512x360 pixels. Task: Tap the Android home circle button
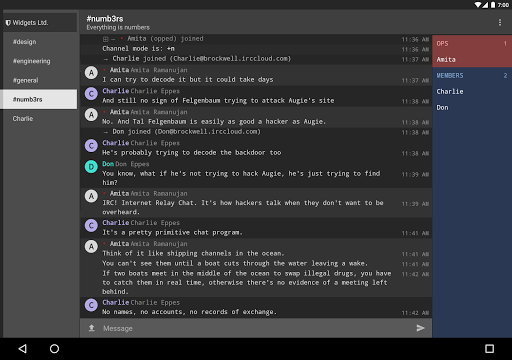[54, 349]
